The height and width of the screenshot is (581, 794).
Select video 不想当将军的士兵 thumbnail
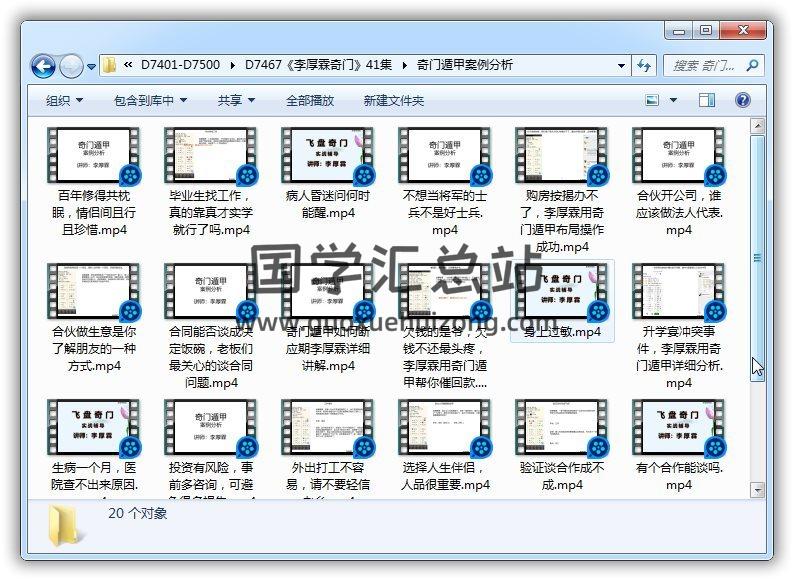(445, 155)
